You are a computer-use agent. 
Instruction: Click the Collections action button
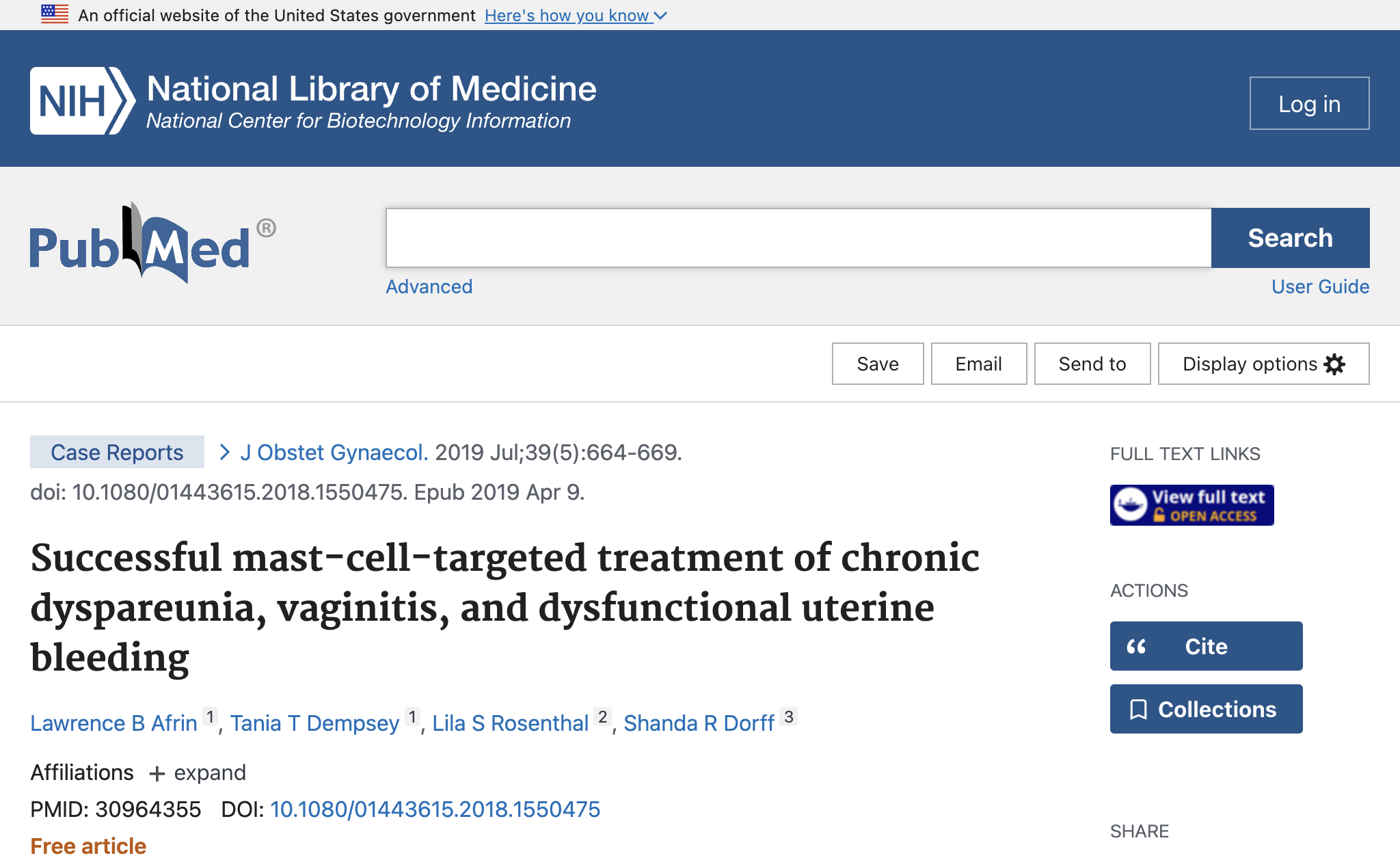pyautogui.click(x=1206, y=709)
